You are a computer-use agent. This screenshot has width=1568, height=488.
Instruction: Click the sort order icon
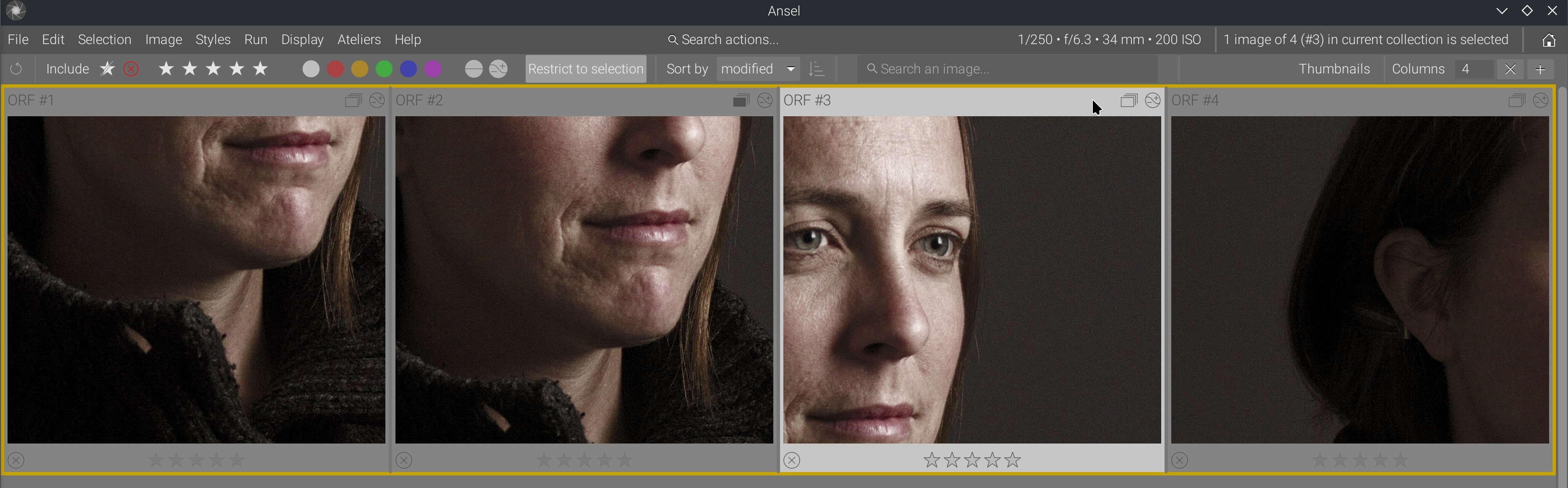pos(816,69)
